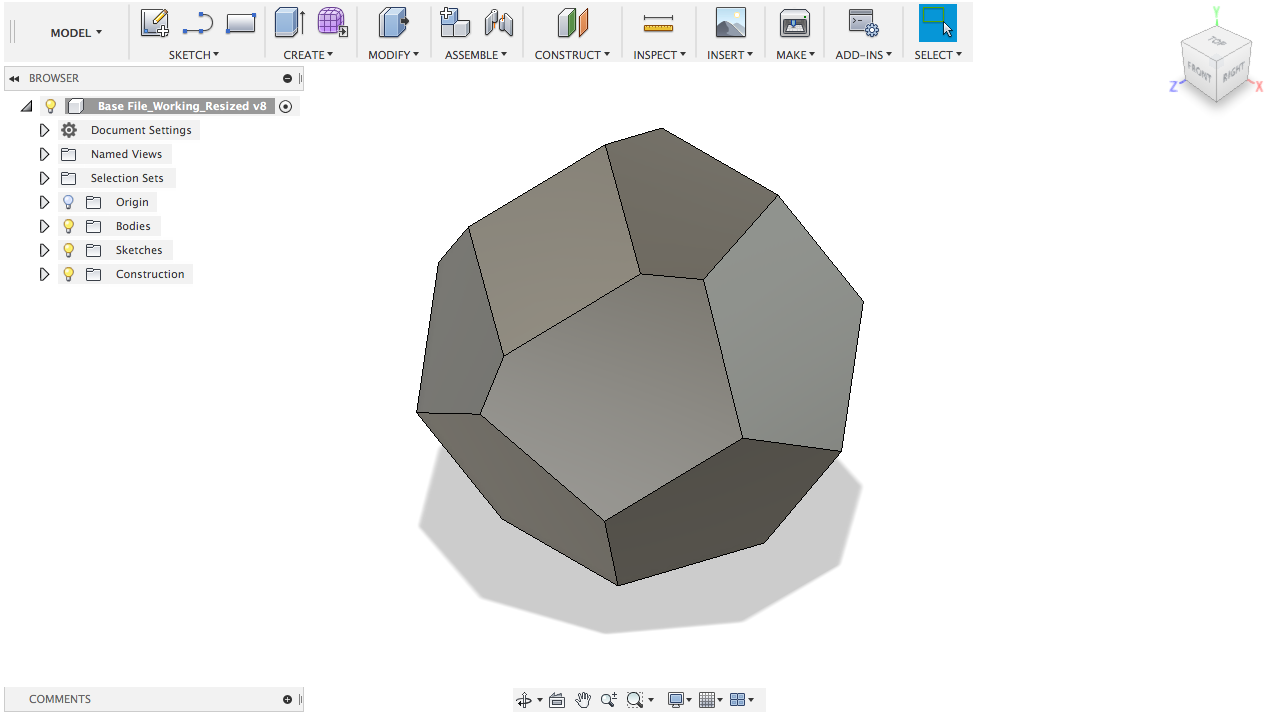Click the Viewports layout icon

737,700
